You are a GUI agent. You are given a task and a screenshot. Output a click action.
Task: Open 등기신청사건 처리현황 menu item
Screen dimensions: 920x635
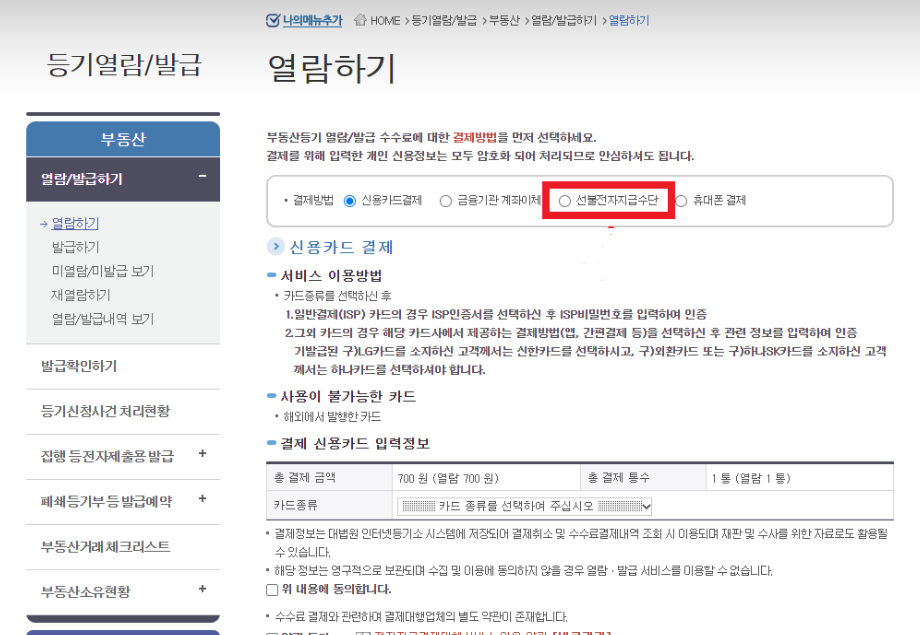click(x=123, y=411)
